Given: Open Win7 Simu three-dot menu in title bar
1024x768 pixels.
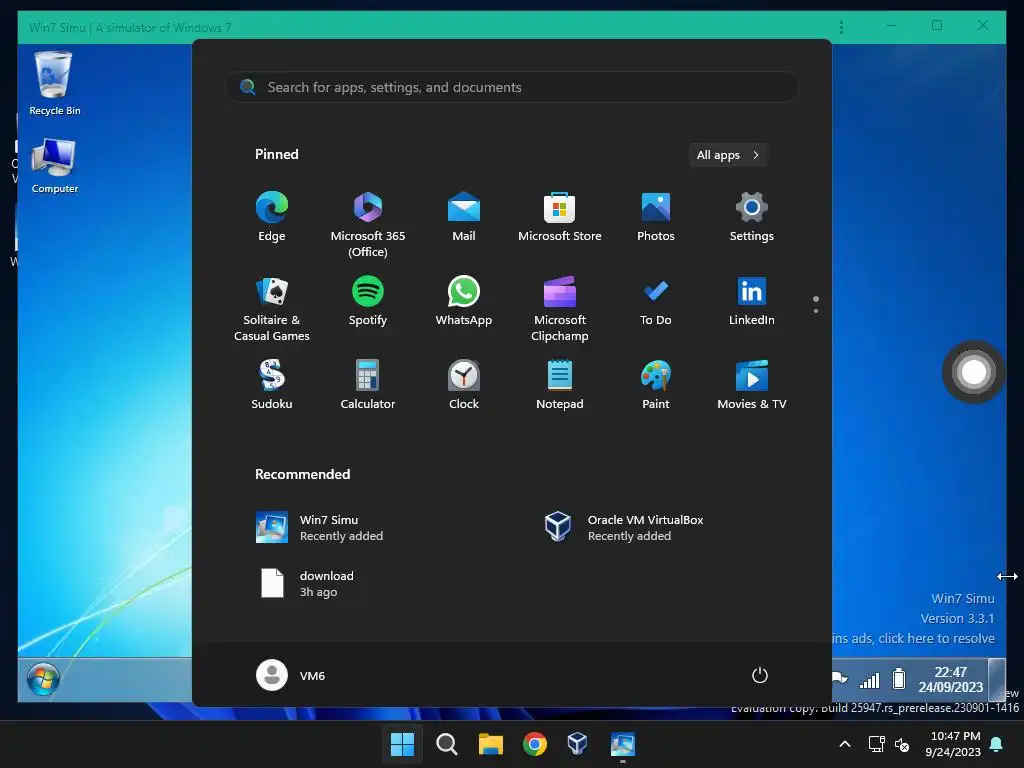Looking at the screenshot, I should pyautogui.click(x=841, y=27).
